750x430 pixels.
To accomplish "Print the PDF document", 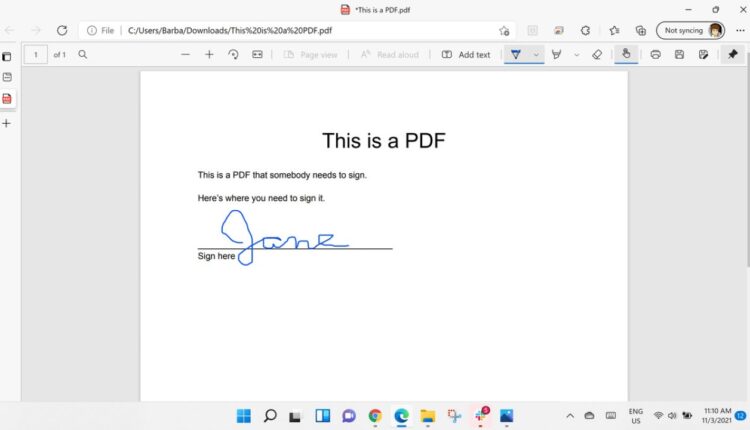I will point(655,55).
